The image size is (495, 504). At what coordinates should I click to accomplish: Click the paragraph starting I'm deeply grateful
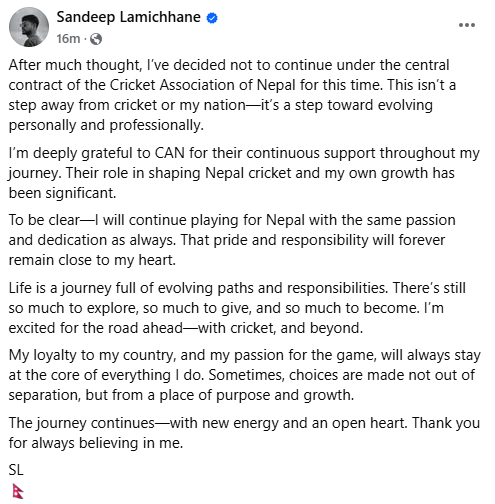244,173
